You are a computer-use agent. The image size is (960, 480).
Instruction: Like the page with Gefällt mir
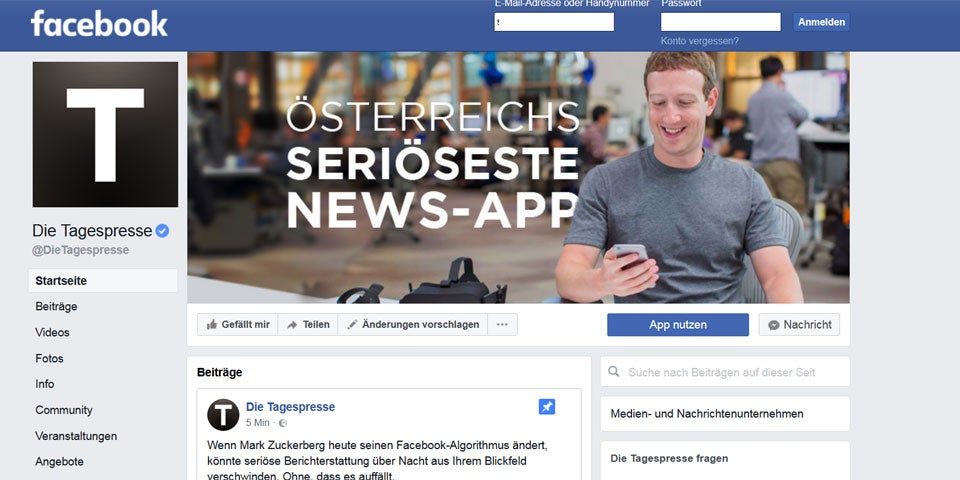(x=238, y=324)
